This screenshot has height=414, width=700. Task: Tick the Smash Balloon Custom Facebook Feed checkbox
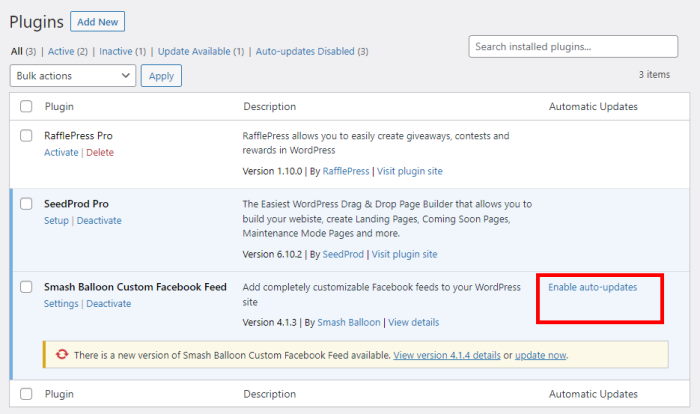click(x=26, y=287)
